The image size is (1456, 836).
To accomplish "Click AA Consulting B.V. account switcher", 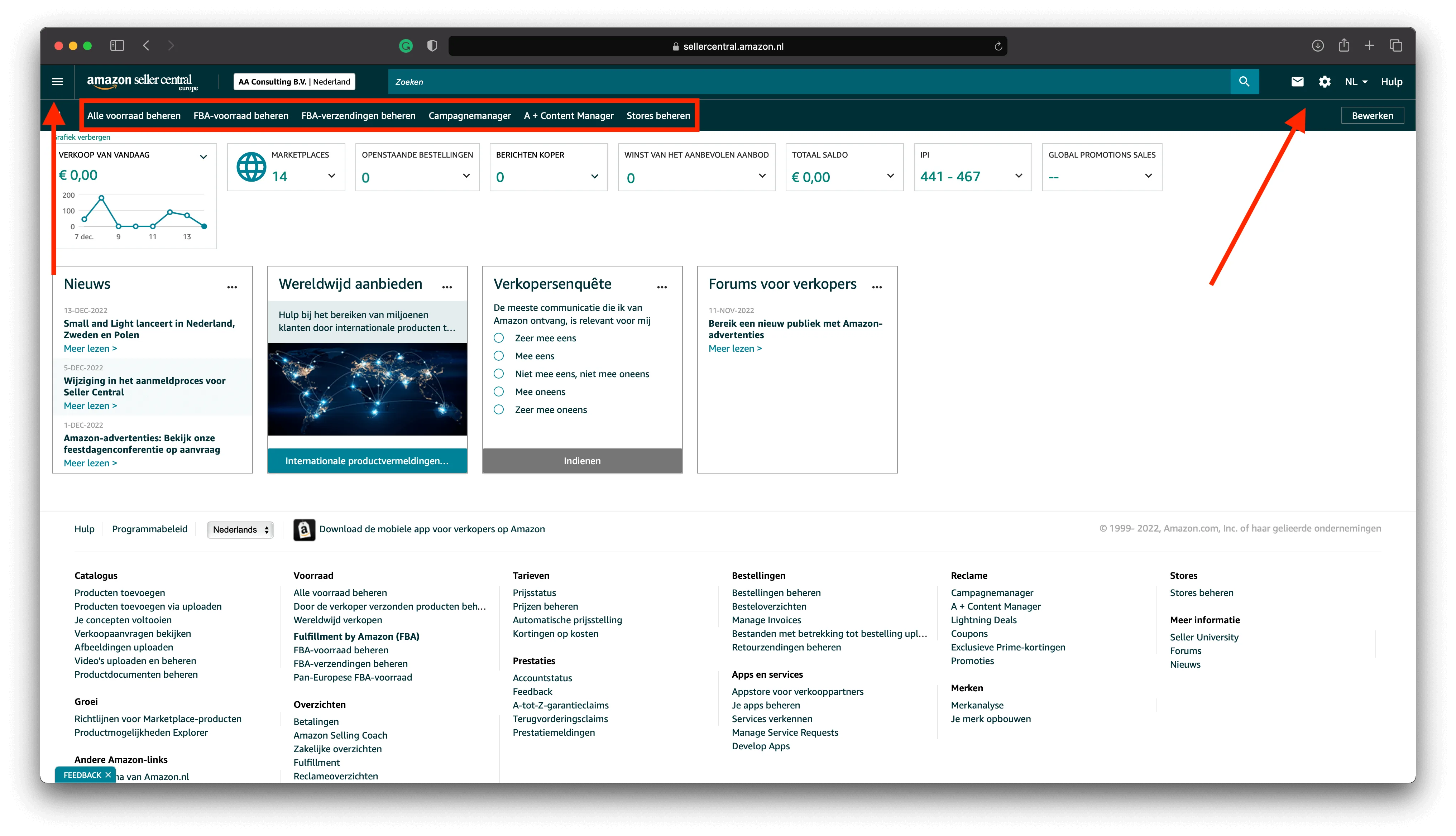I will (294, 82).
